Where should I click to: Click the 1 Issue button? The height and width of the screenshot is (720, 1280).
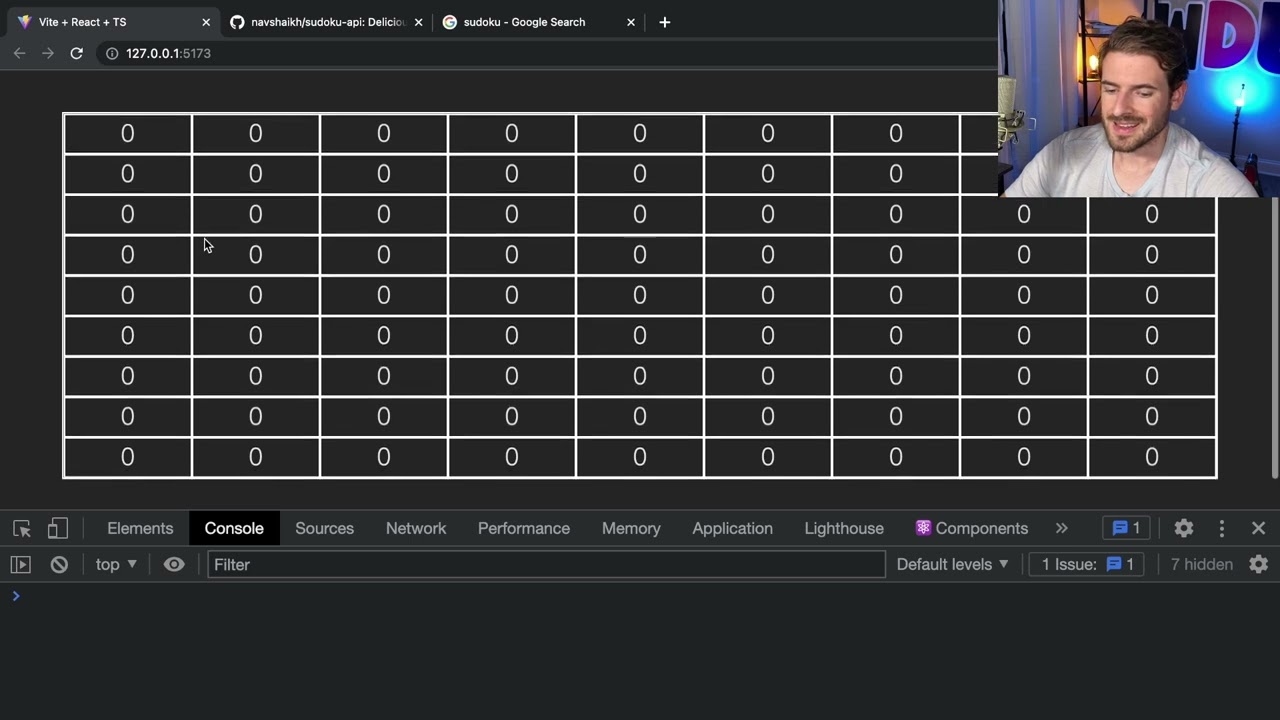click(x=1087, y=564)
